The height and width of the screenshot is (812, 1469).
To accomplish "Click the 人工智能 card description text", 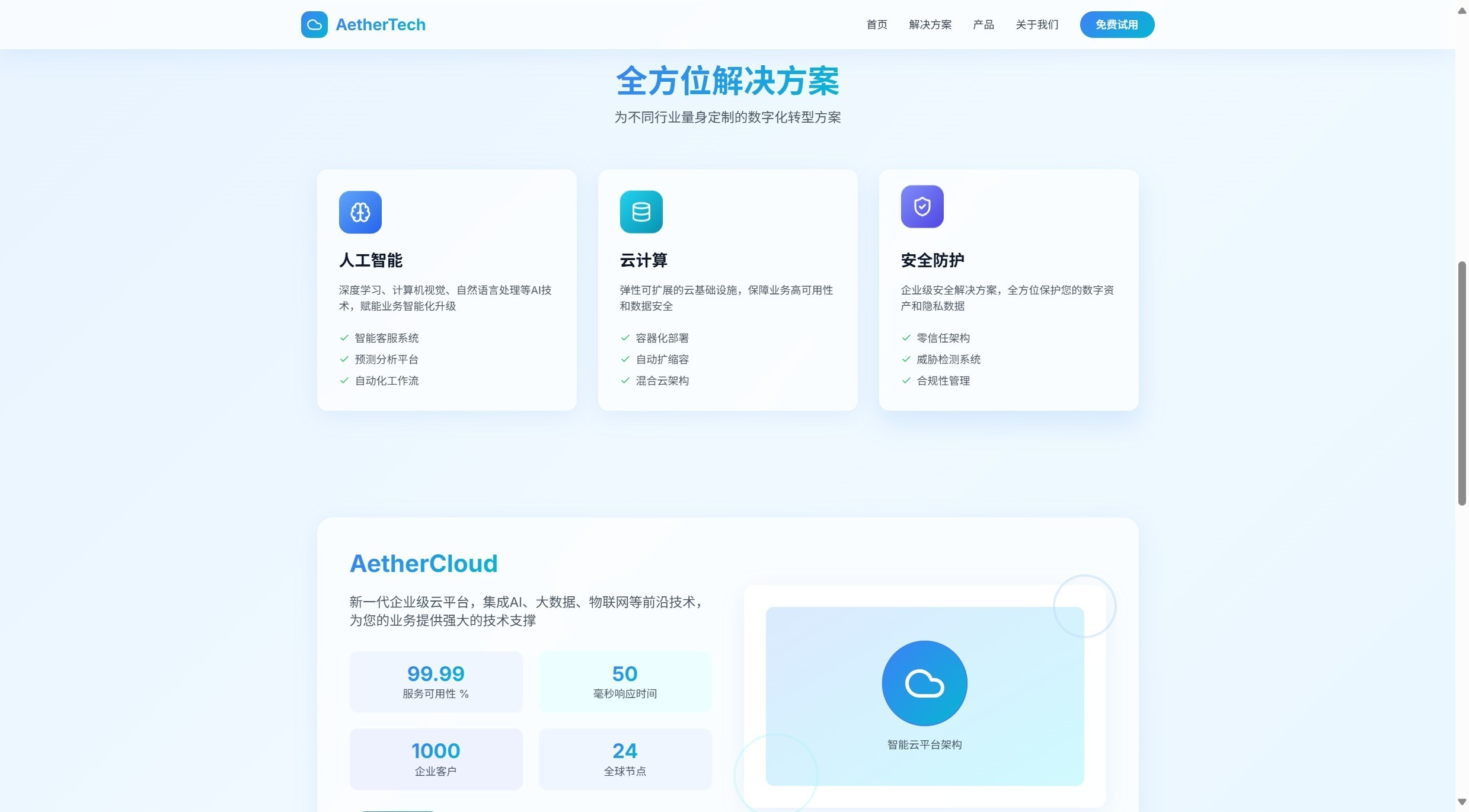I will (445, 298).
